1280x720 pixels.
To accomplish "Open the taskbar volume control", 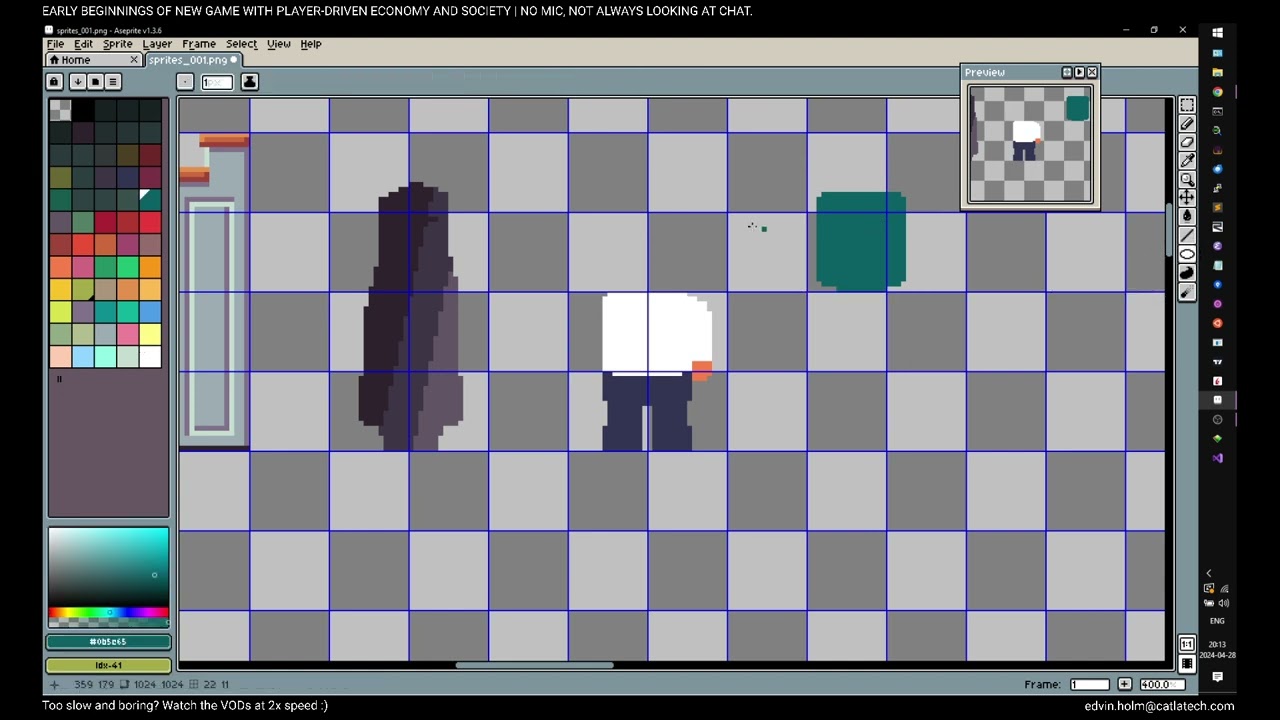I will pyautogui.click(x=1225, y=603).
